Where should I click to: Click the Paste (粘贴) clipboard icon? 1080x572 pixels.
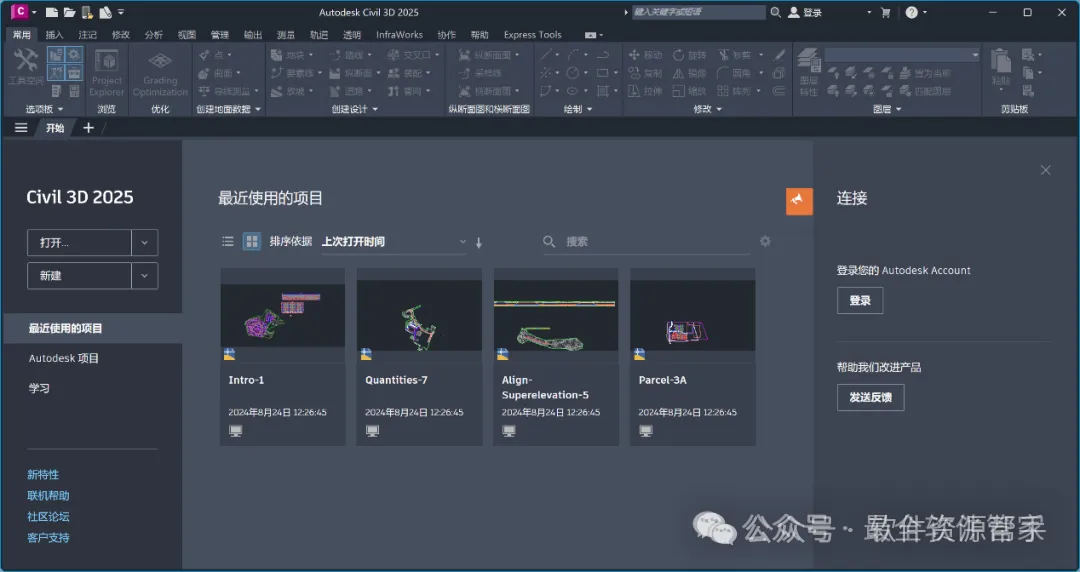(1001, 61)
